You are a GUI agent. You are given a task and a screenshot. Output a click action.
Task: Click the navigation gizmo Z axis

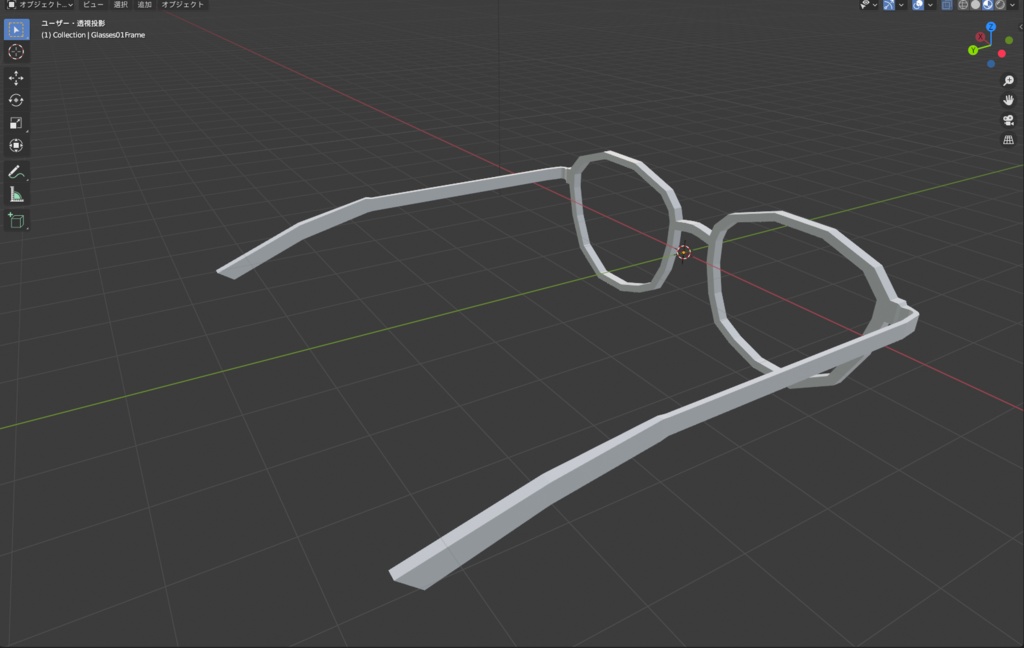coord(990,27)
